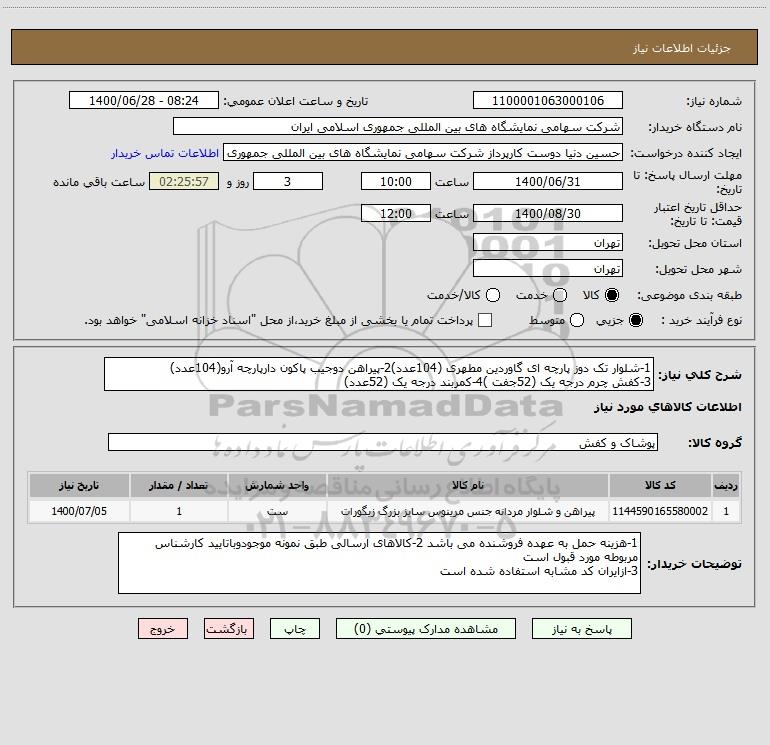Click the توضیحات خریدار text area
770x745 pixels.
point(380,563)
